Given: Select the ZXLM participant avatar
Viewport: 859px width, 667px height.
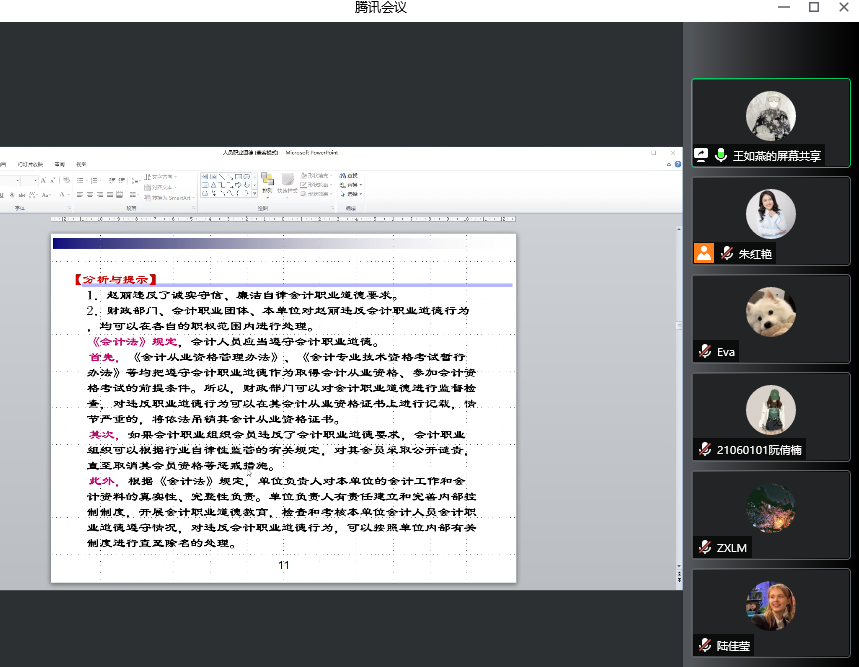Looking at the screenshot, I should pos(771,508).
